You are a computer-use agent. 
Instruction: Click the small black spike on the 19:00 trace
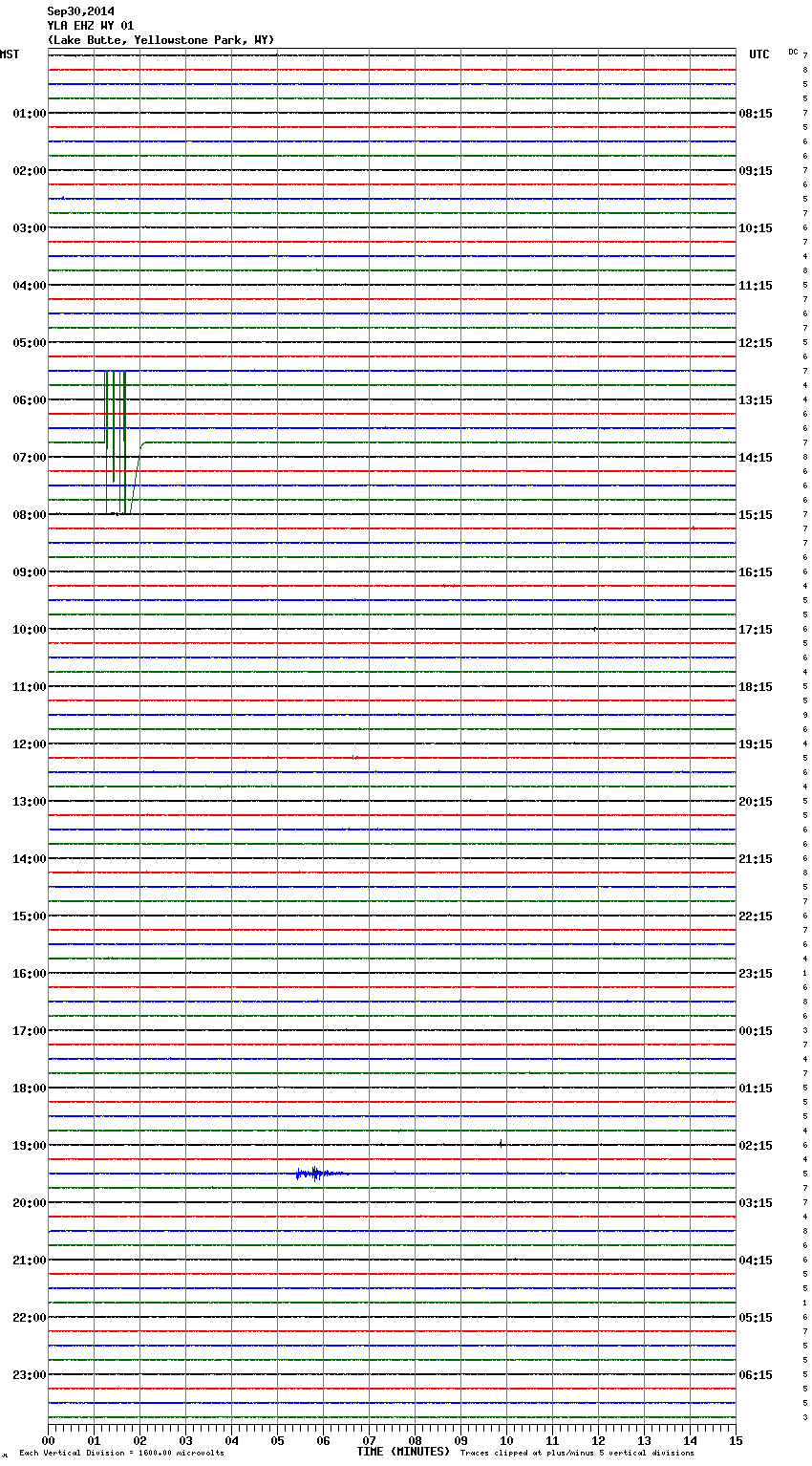click(x=501, y=1142)
